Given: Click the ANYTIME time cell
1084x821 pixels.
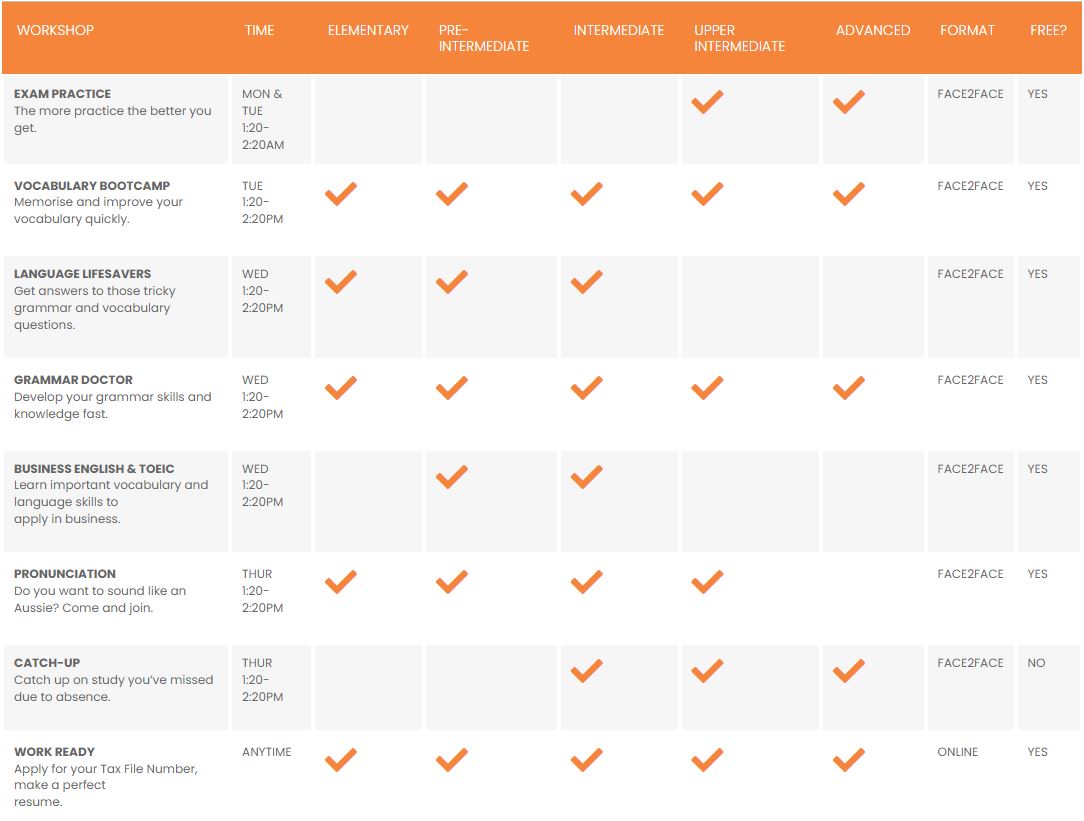Looking at the screenshot, I should point(267,752).
